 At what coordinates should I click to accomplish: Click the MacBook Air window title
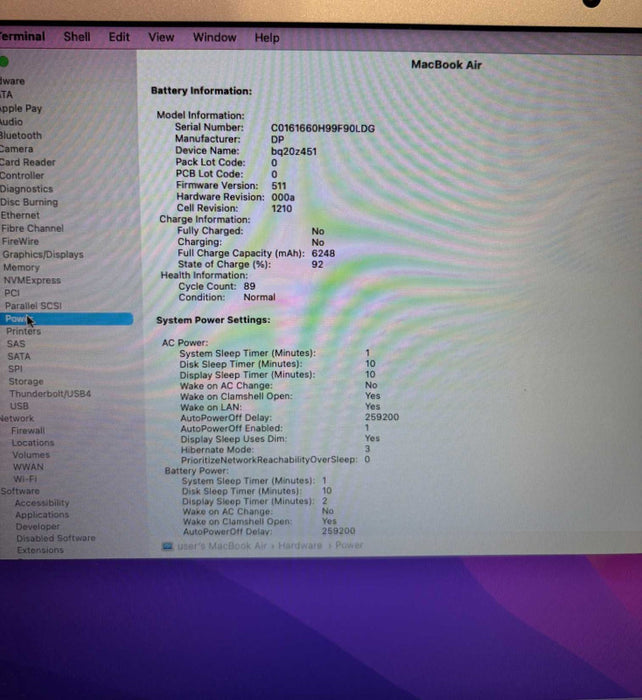[x=446, y=65]
